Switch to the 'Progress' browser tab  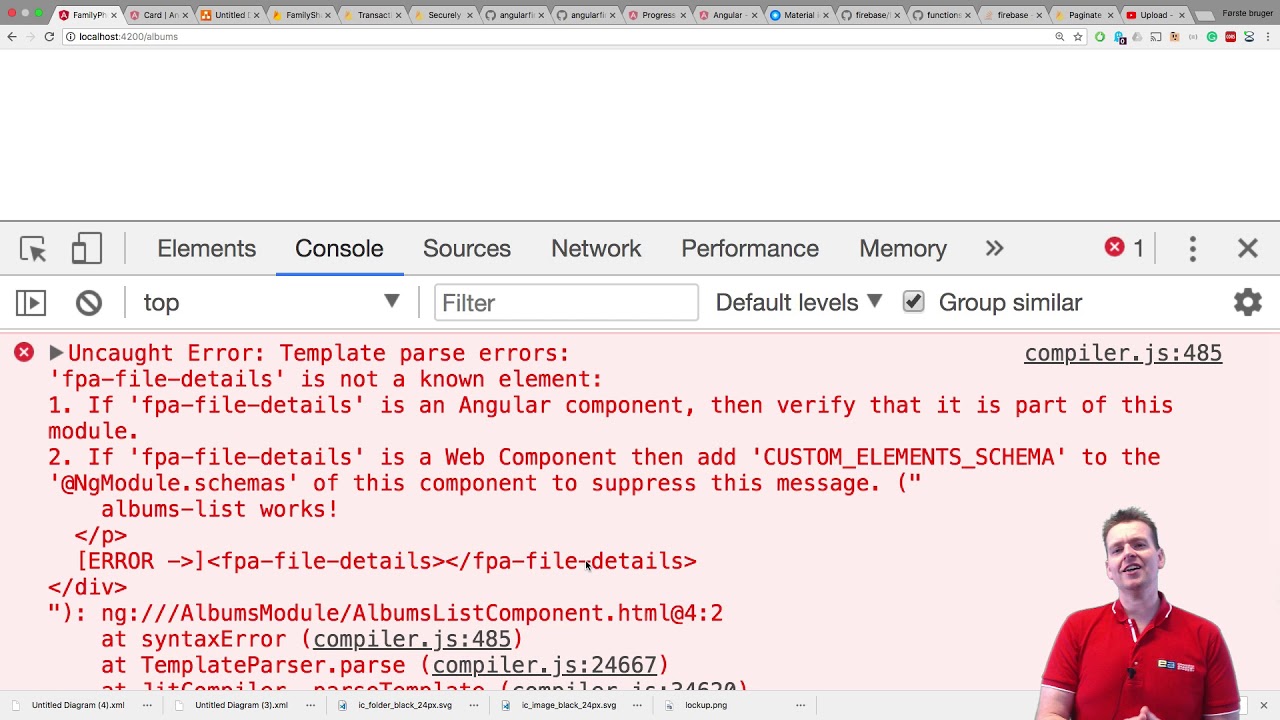[657, 15]
